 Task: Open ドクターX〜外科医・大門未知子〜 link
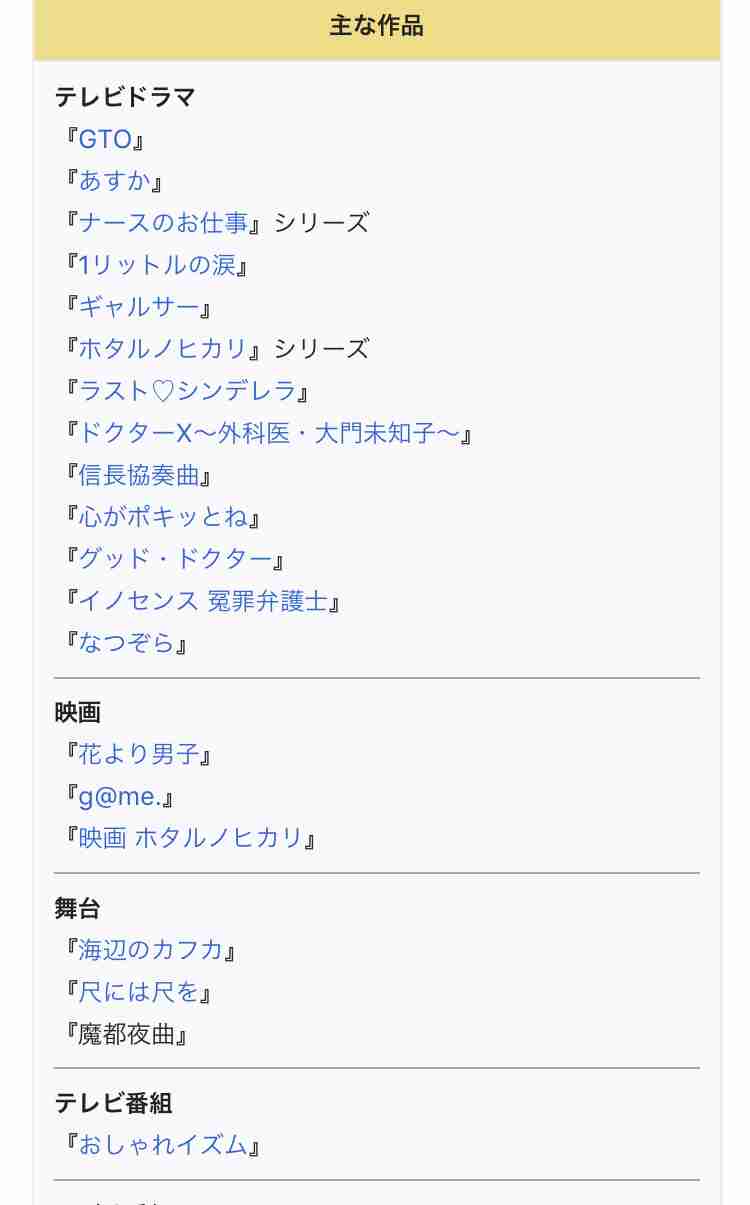[269, 433]
